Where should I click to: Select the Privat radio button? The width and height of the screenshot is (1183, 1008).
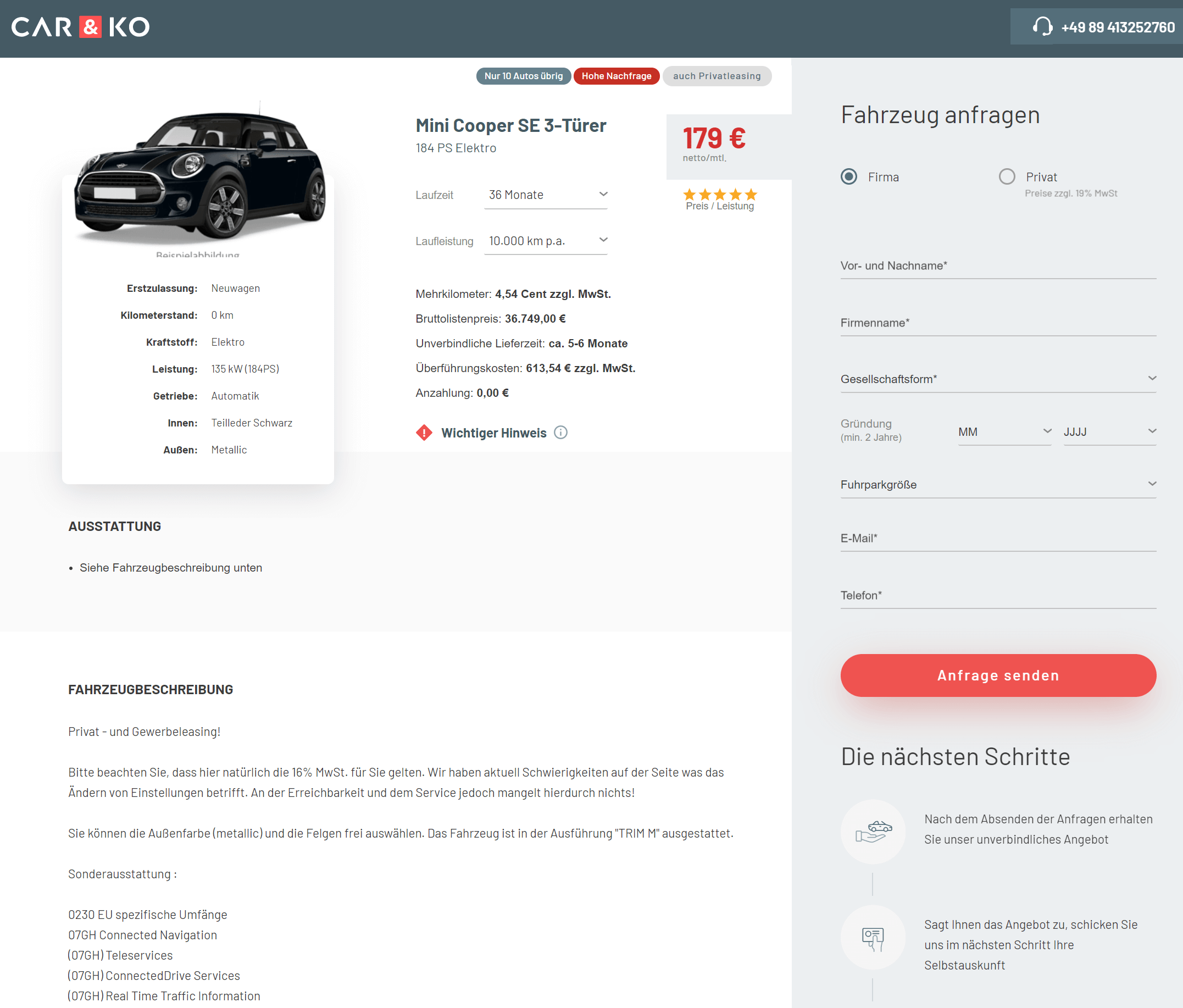(1007, 176)
